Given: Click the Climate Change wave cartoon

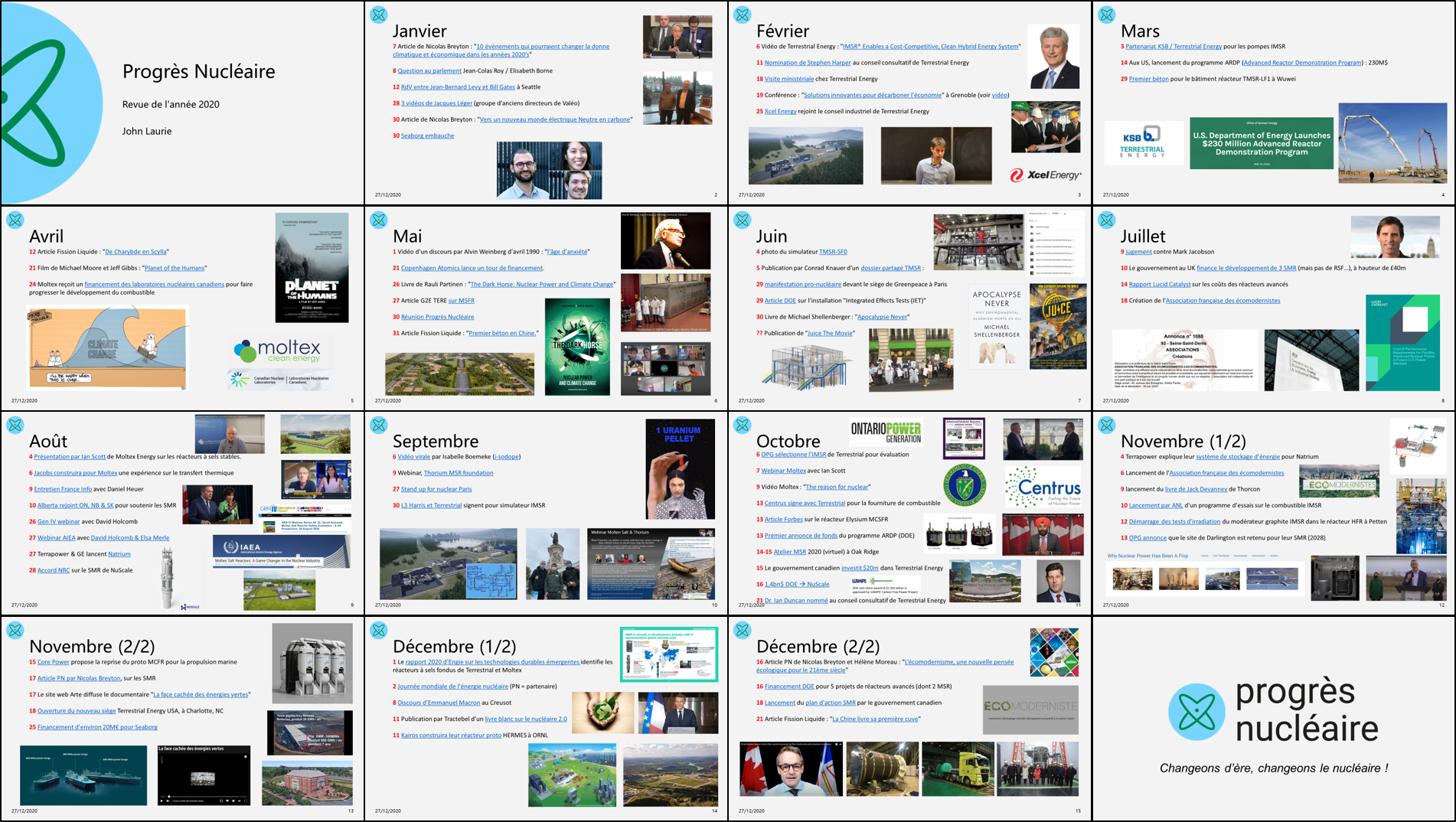Looking at the screenshot, I should click(x=107, y=348).
